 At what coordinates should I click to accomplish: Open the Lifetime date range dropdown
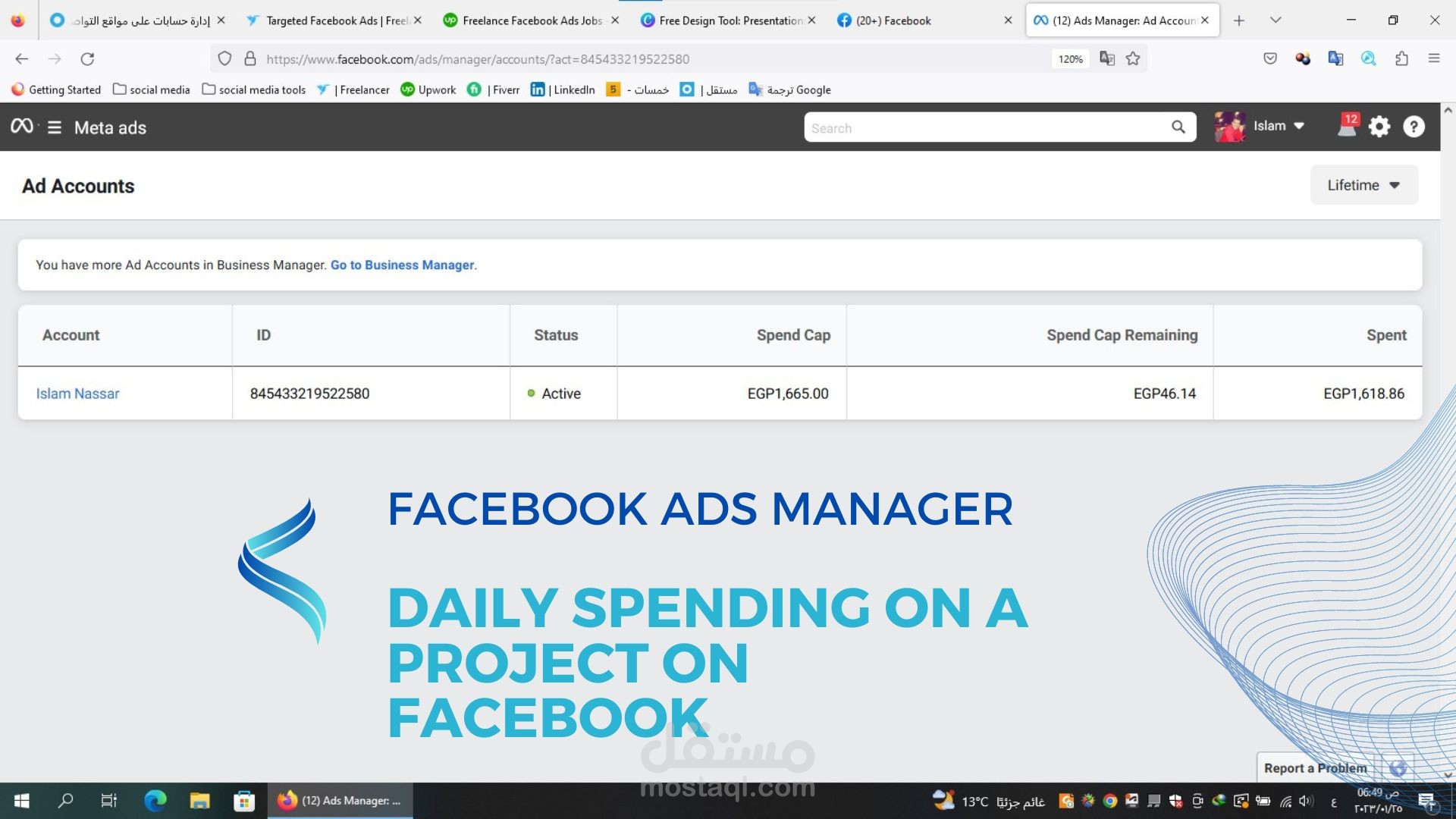1363,184
